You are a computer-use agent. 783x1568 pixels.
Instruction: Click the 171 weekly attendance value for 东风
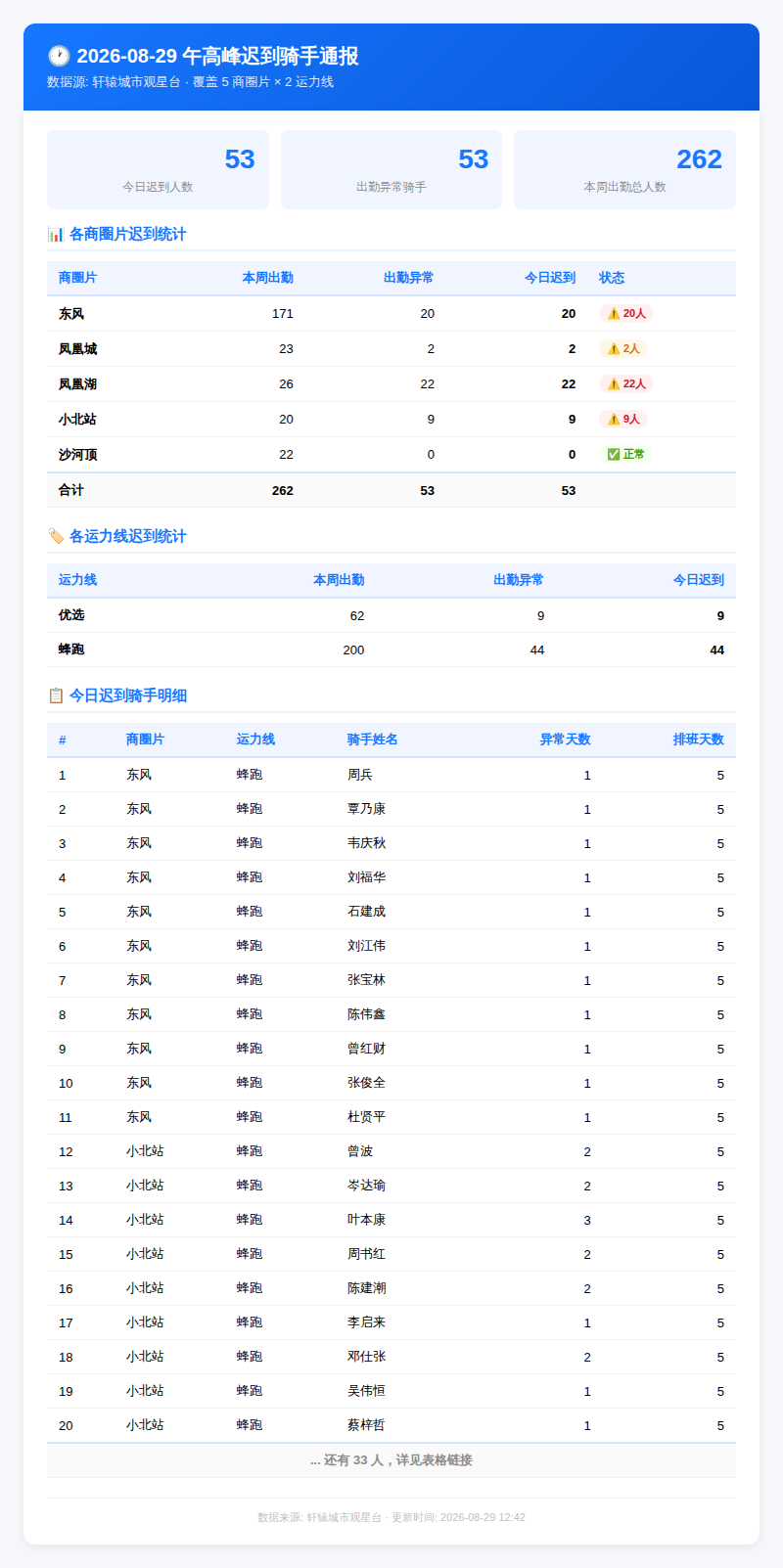283,314
